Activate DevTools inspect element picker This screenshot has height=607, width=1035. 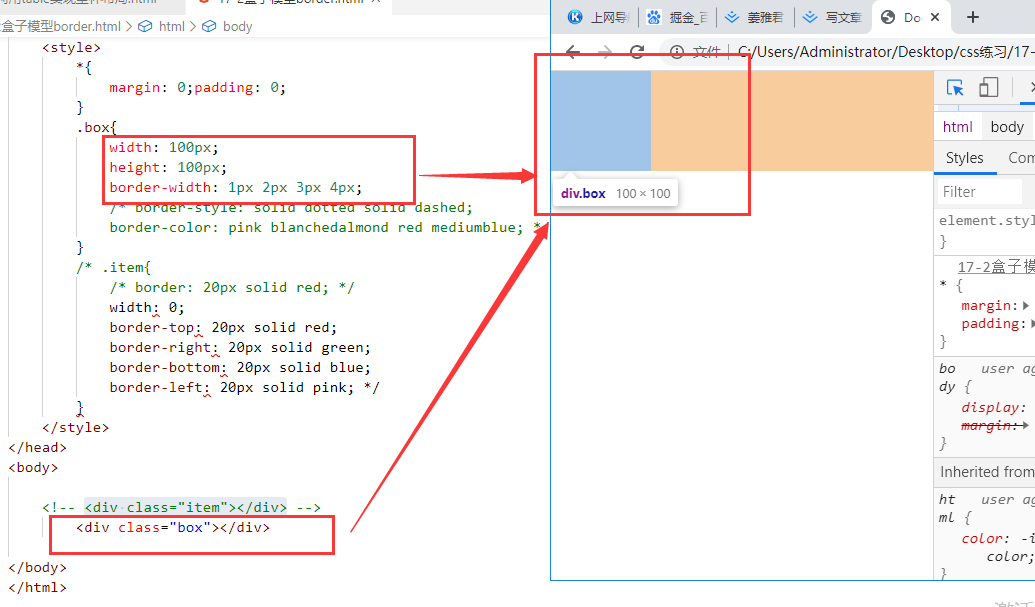954,87
